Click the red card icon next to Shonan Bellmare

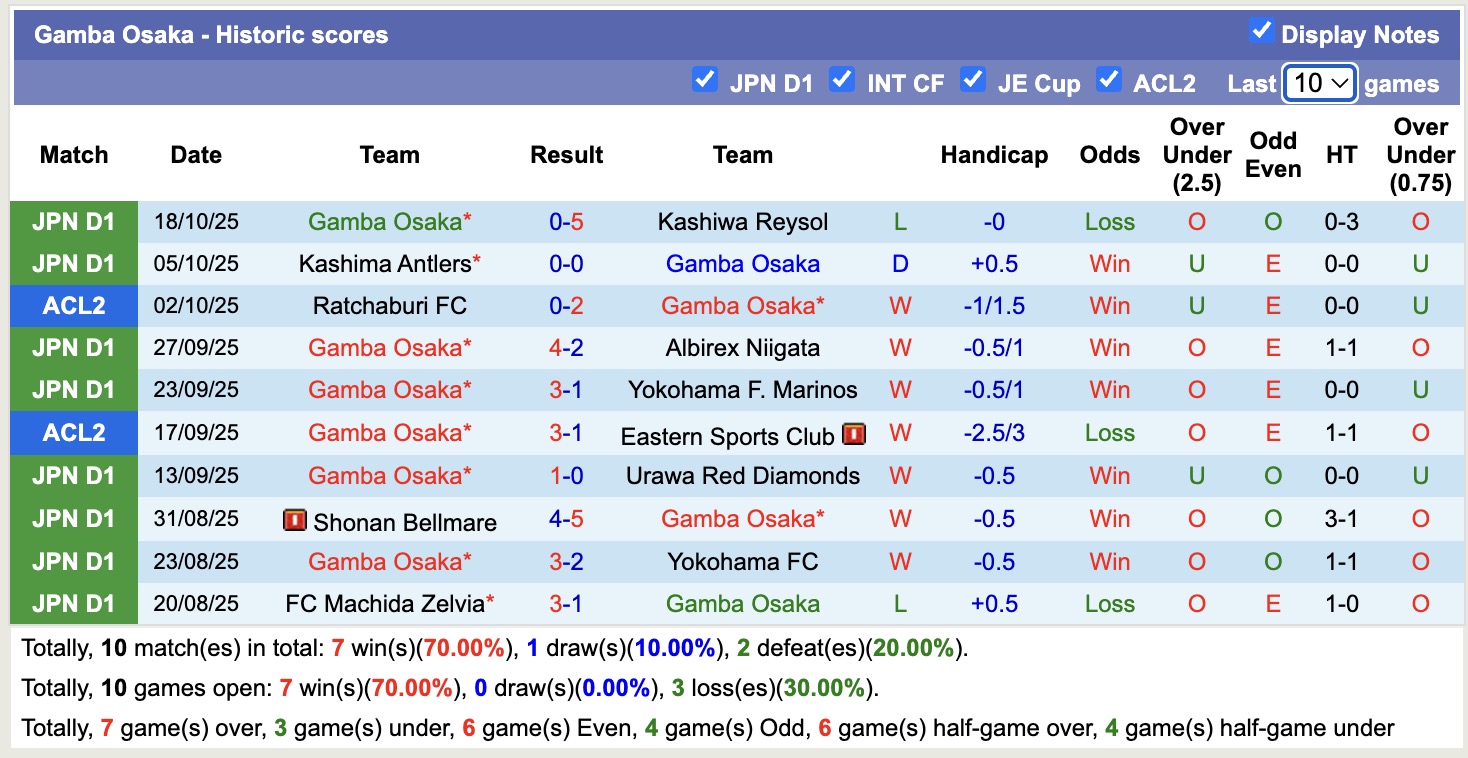click(295, 519)
